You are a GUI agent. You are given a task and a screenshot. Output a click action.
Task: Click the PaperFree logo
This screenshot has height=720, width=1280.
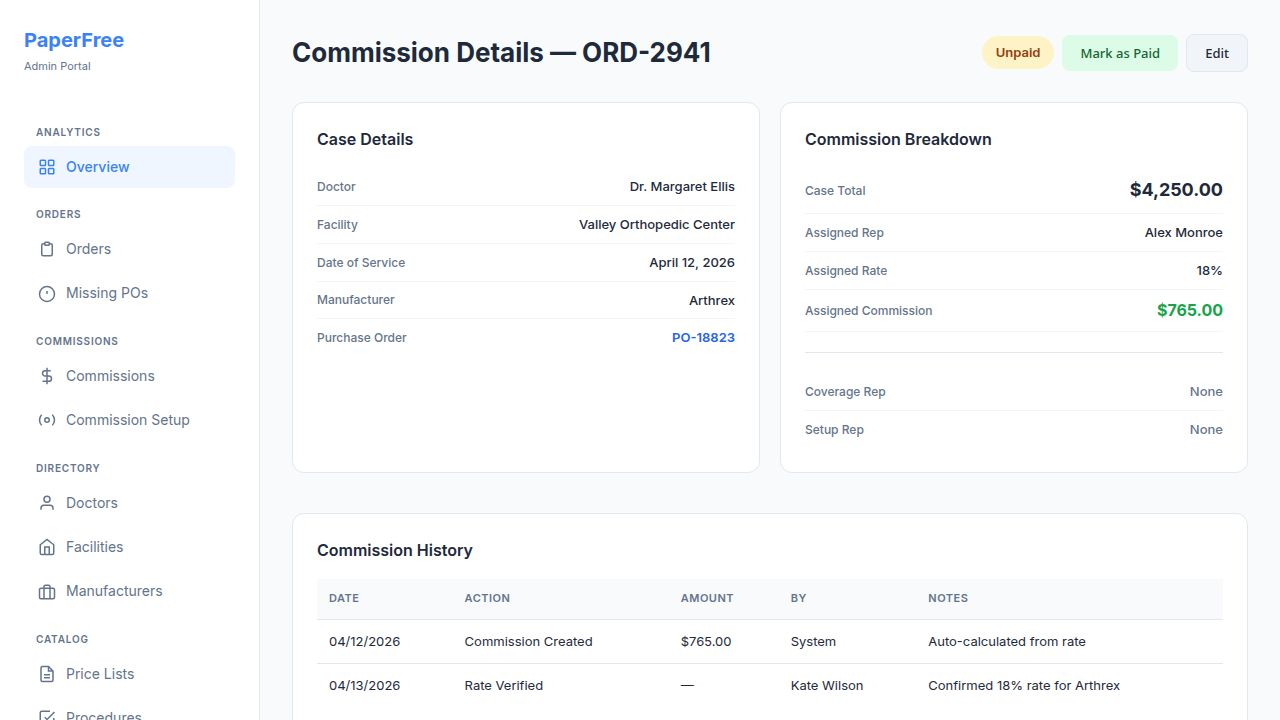coord(74,41)
